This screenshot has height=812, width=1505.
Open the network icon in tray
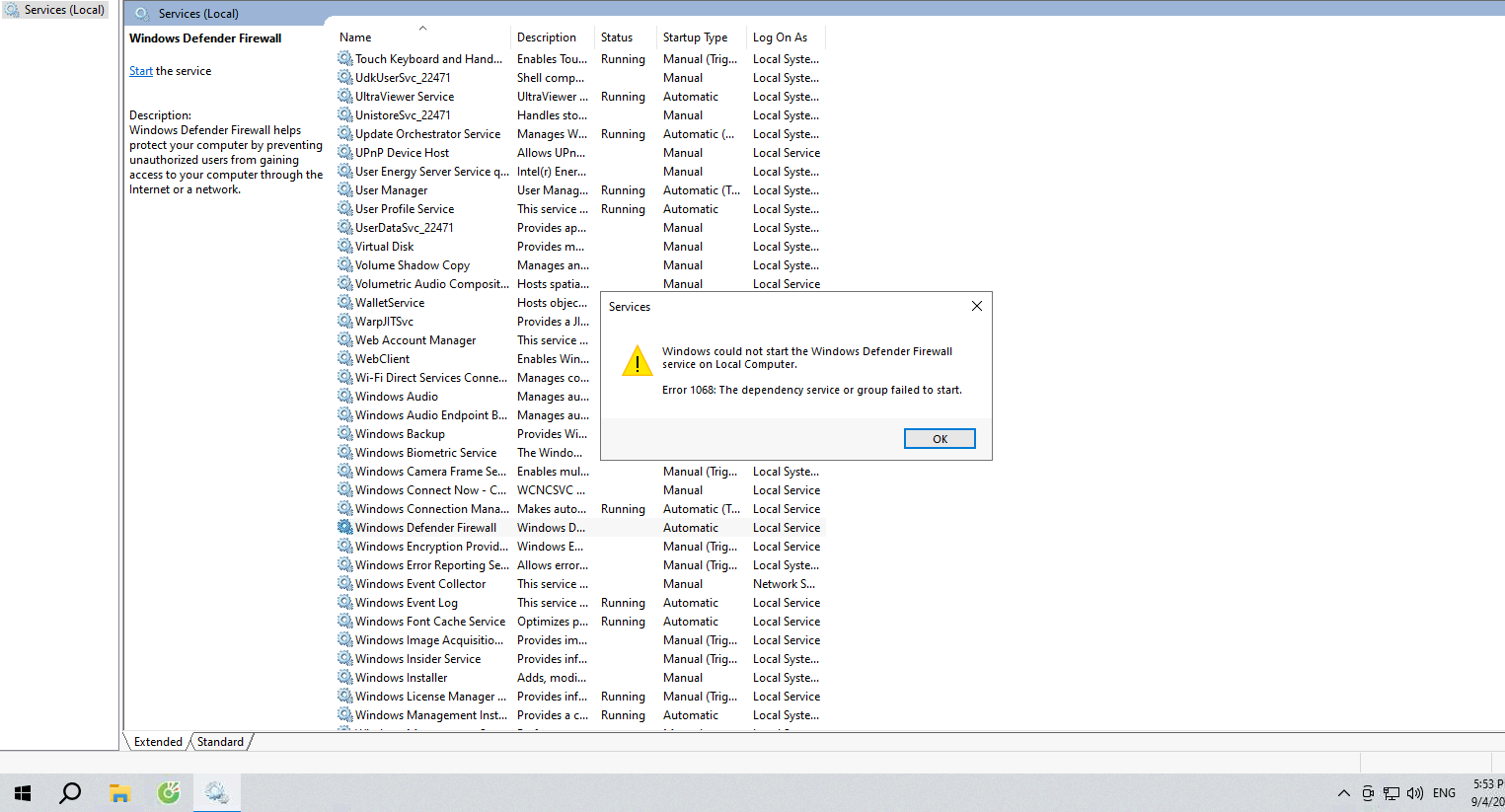[1392, 793]
